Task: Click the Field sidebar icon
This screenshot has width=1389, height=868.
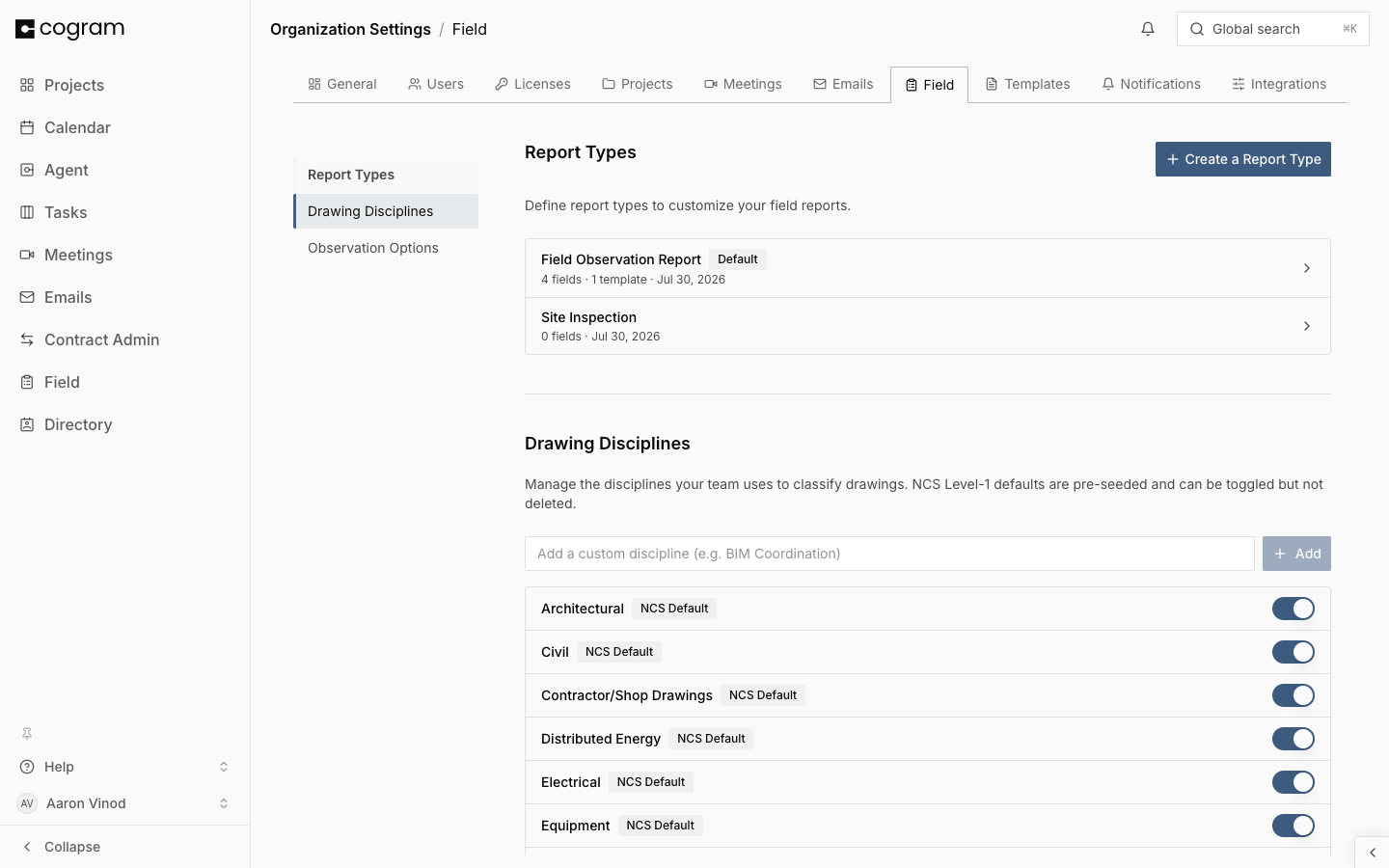Action: point(27,382)
